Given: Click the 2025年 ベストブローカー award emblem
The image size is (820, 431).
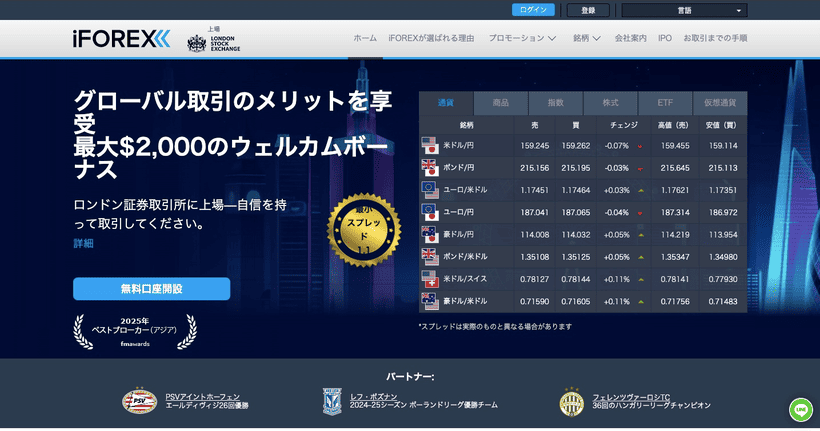Looking at the screenshot, I should (135, 332).
